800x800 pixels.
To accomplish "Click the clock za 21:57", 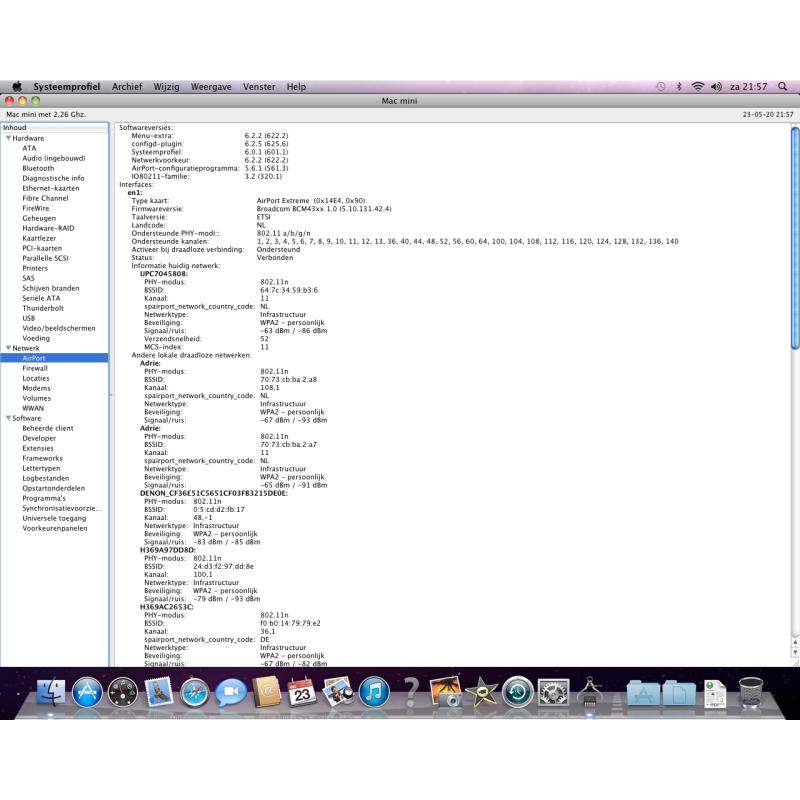I will click(x=748, y=87).
